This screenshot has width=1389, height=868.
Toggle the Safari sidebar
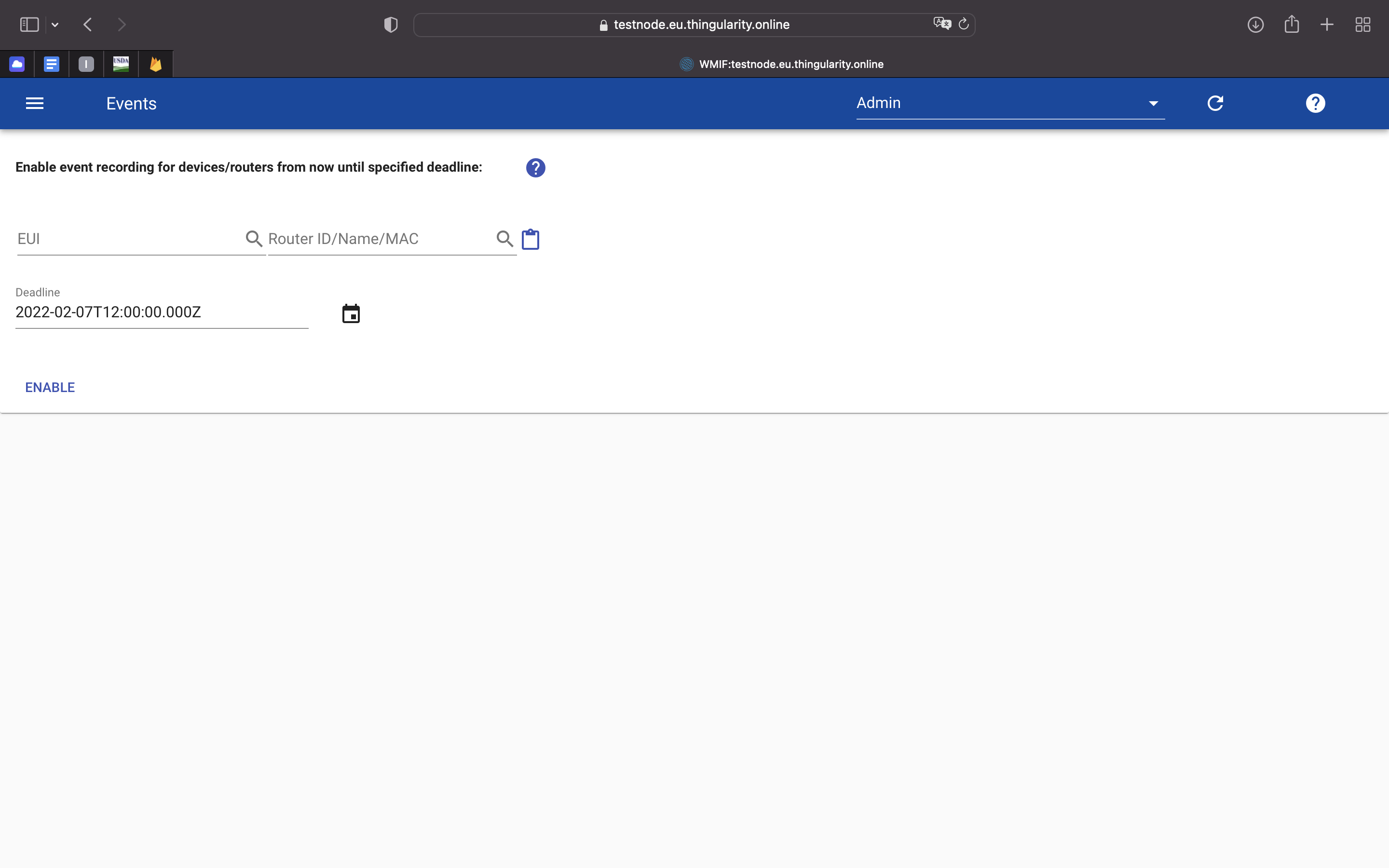point(29,25)
